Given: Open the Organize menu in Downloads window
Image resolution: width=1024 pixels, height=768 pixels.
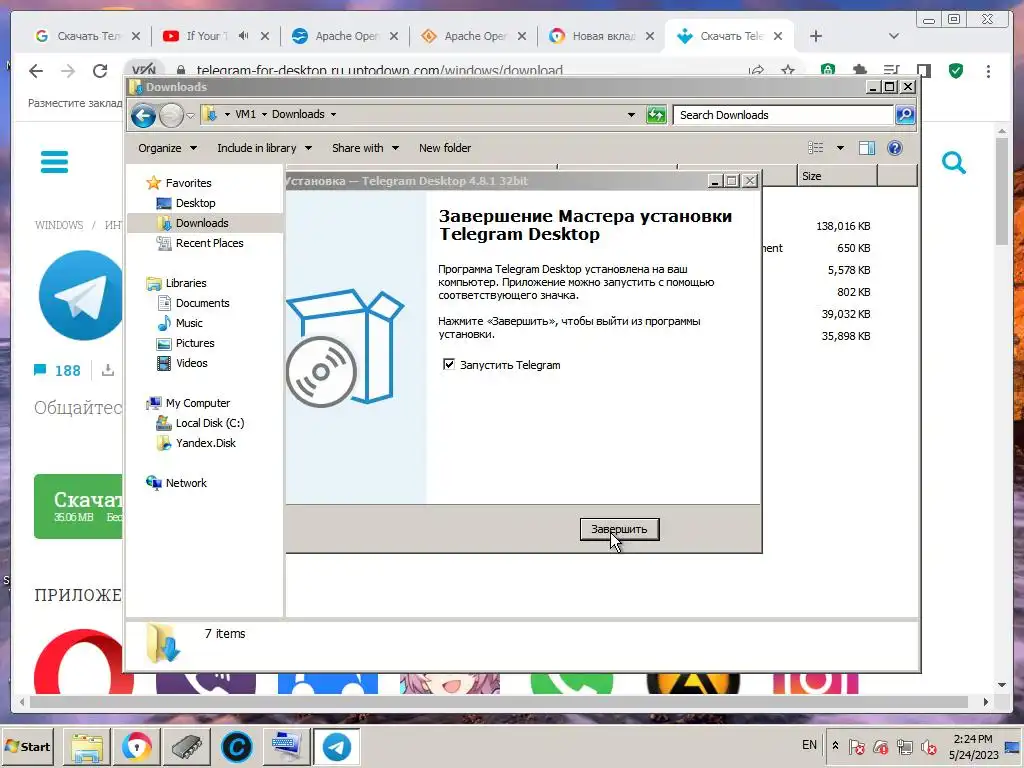Looking at the screenshot, I should (167, 148).
